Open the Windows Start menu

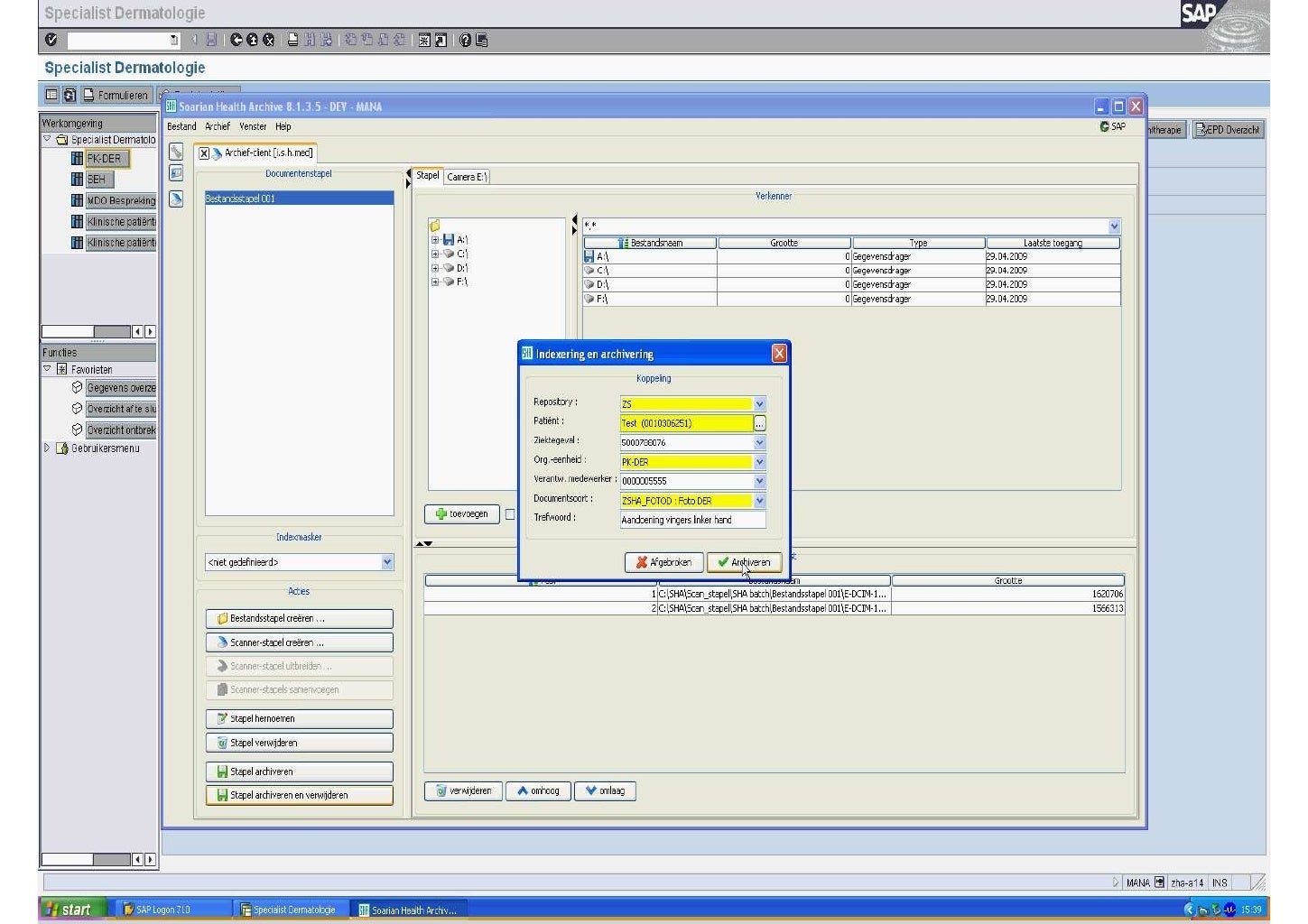click(70, 910)
